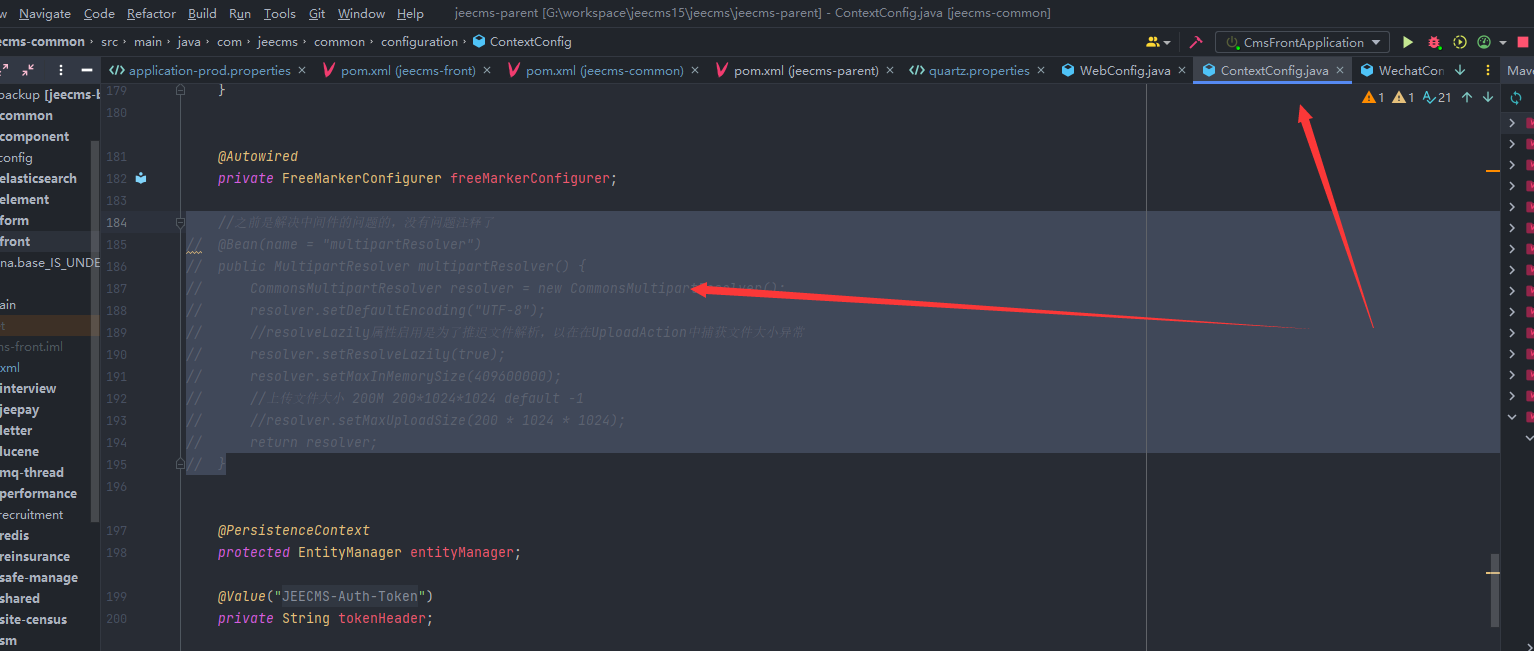The width and height of the screenshot is (1534, 651).
Task: Start debugging with the bug icon
Action: 1434,42
